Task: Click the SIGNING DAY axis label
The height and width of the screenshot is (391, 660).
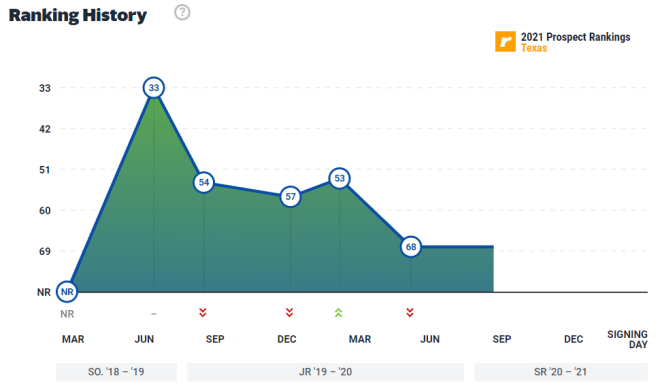Action: (627, 339)
